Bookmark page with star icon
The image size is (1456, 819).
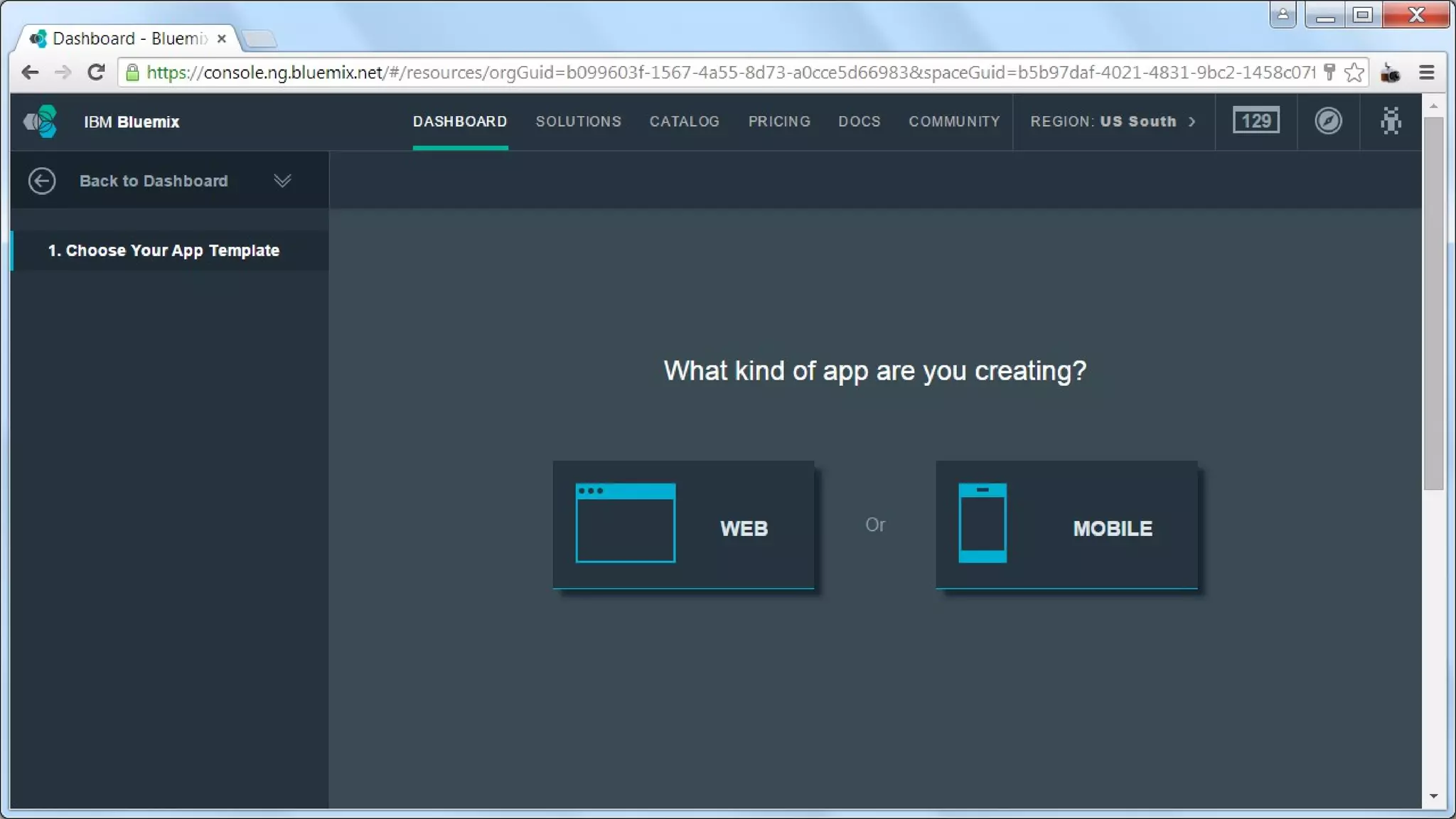1354,73
